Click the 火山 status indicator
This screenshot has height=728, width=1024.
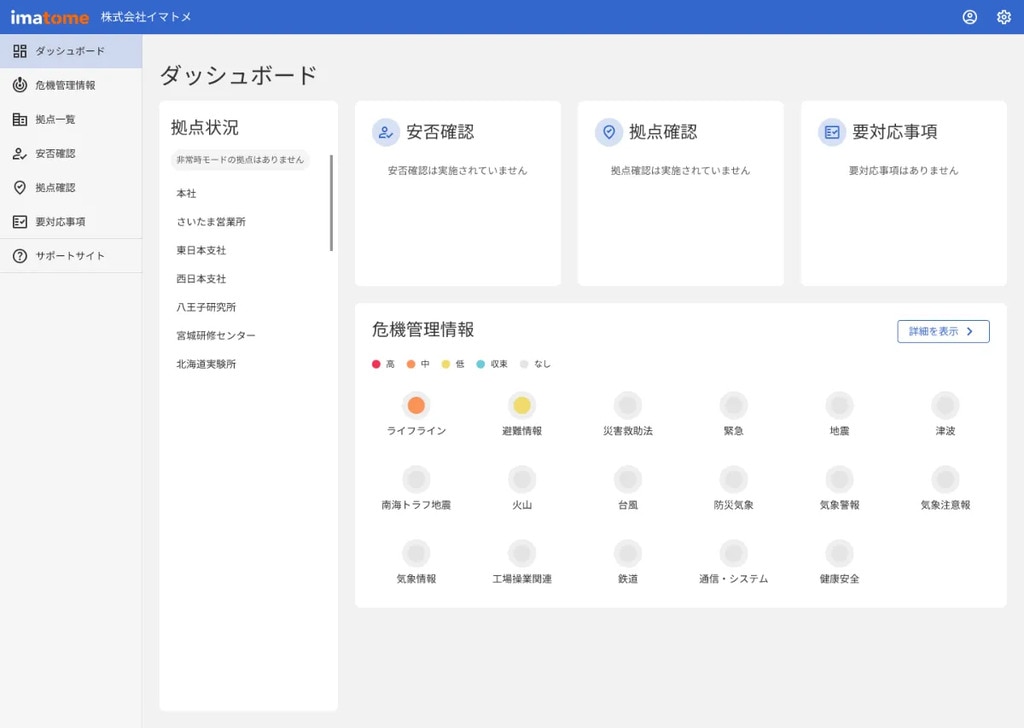click(x=522, y=479)
